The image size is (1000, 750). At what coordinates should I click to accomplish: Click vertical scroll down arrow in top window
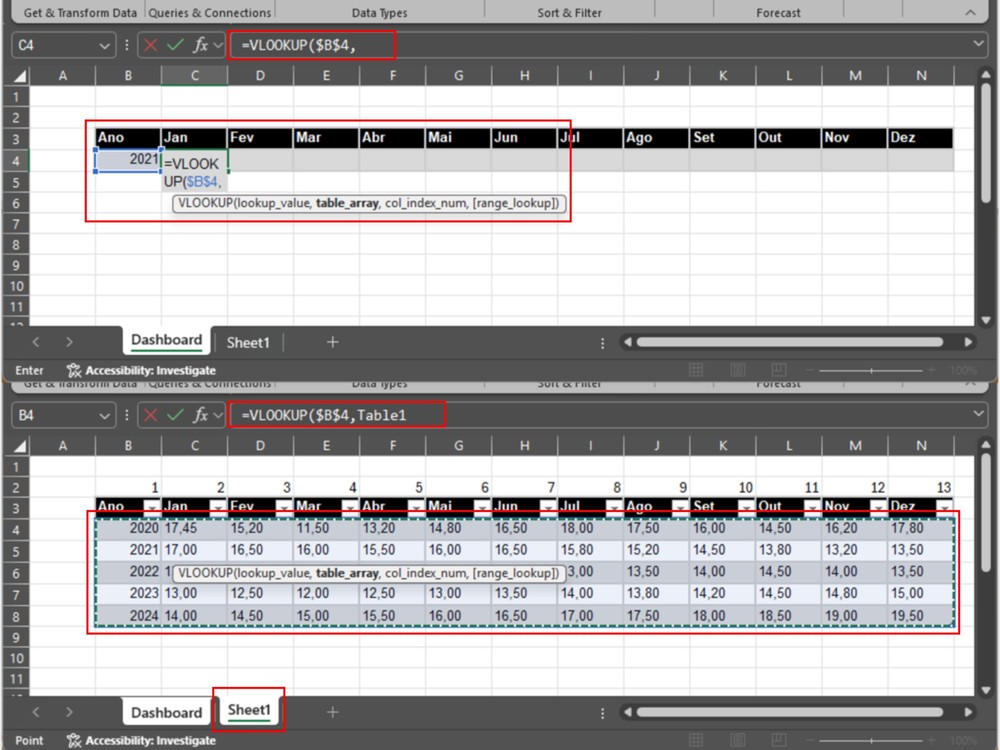pos(986,320)
